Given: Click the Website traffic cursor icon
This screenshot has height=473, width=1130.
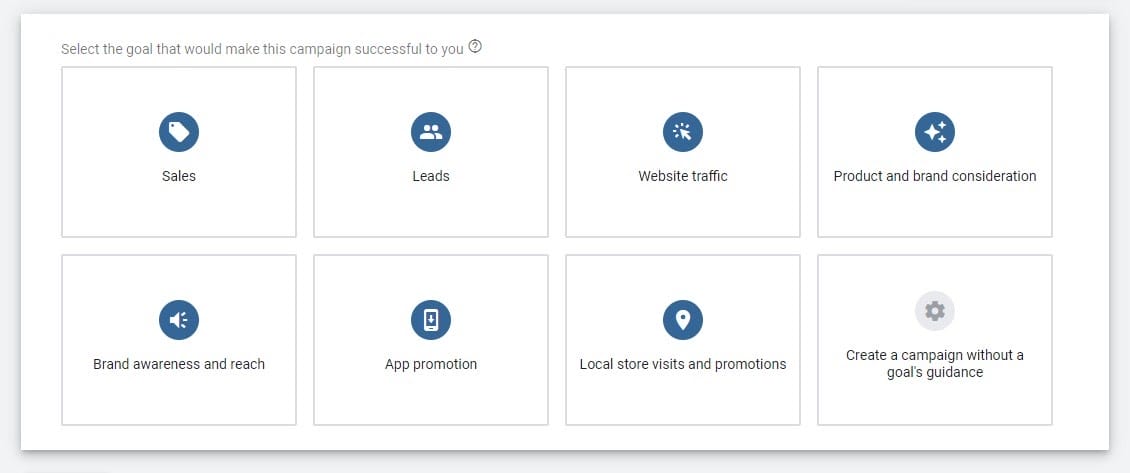Looking at the screenshot, I should coord(682,132).
